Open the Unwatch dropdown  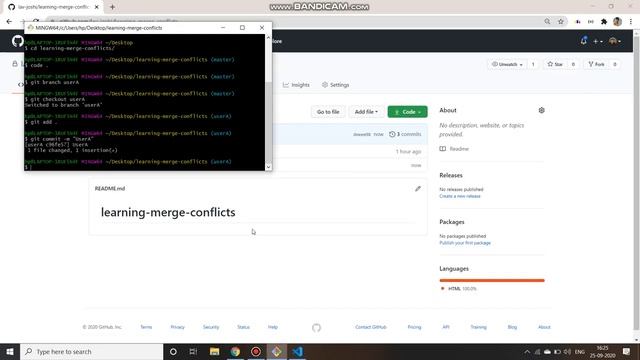[507, 64]
